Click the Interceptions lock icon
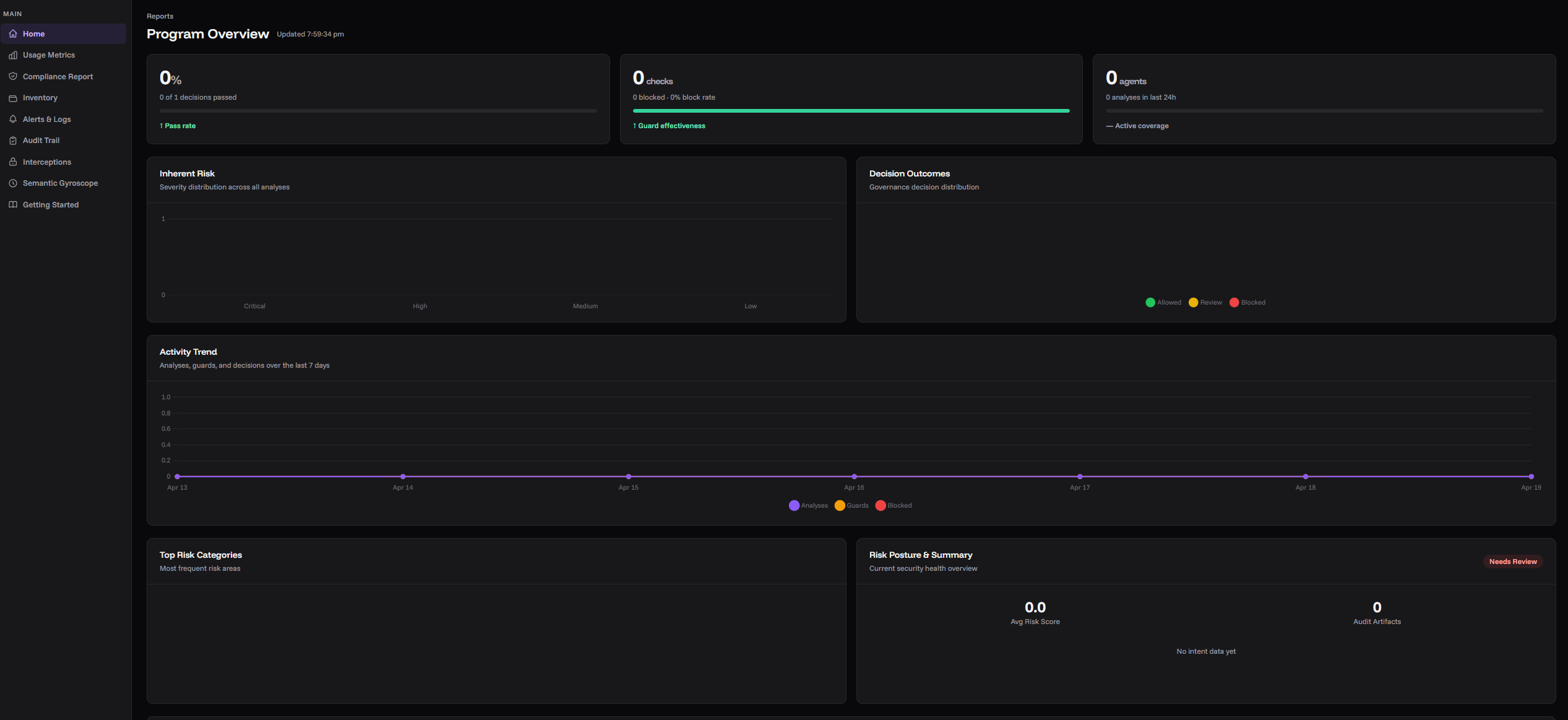The width and height of the screenshot is (1568, 720). click(13, 162)
